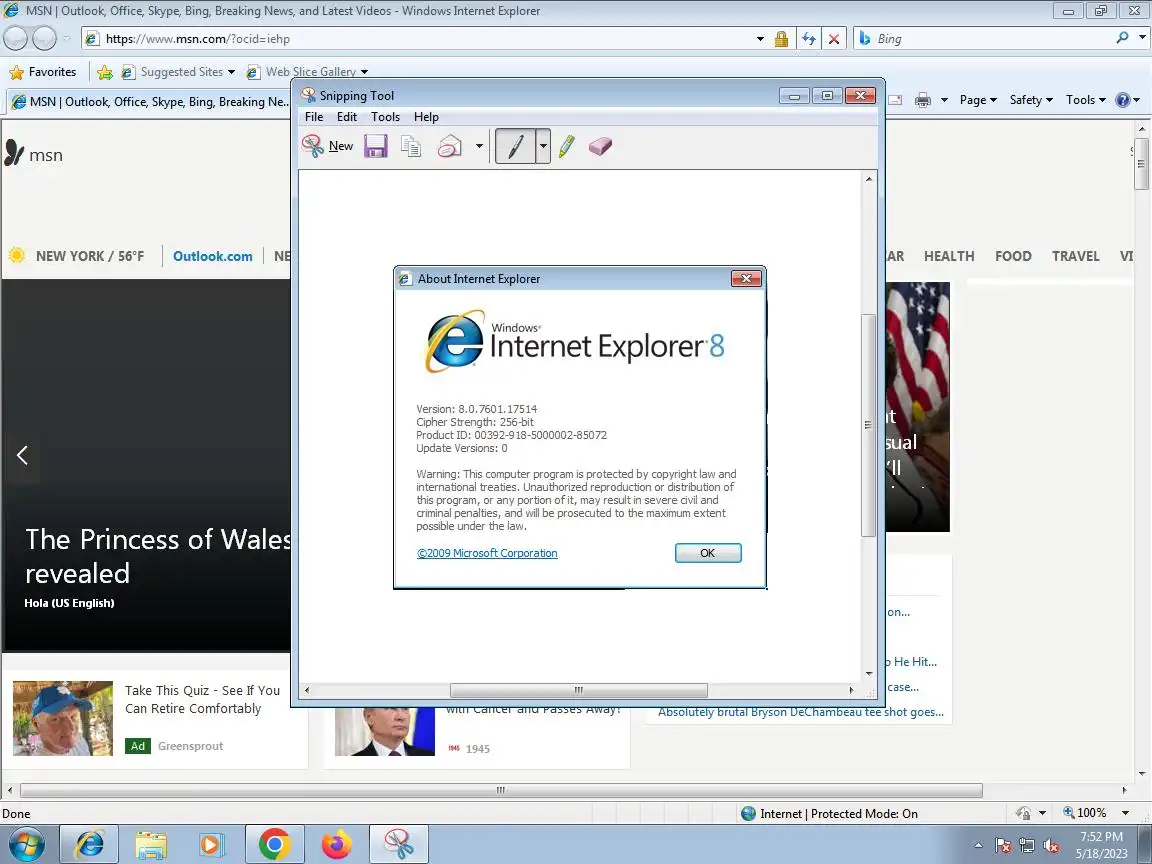Stop loading the page with red X
This screenshot has height=864, width=1152.
tap(834, 39)
